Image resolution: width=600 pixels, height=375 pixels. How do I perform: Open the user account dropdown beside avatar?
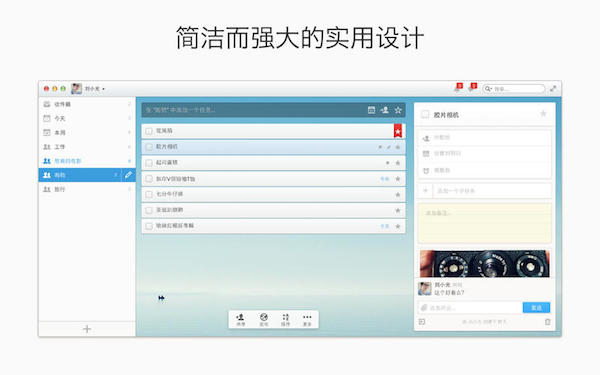pos(95,89)
